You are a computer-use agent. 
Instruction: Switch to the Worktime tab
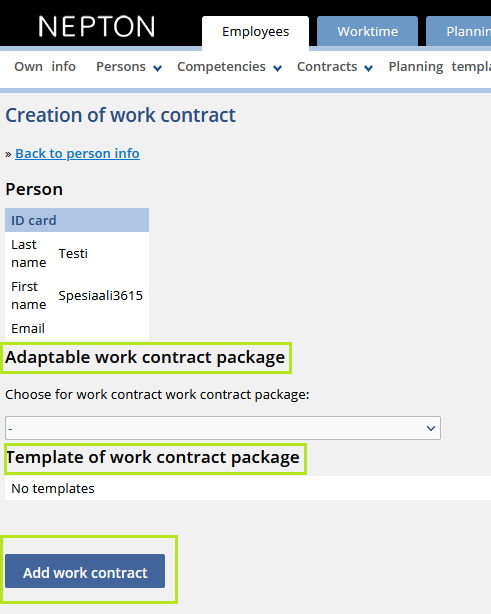(367, 31)
